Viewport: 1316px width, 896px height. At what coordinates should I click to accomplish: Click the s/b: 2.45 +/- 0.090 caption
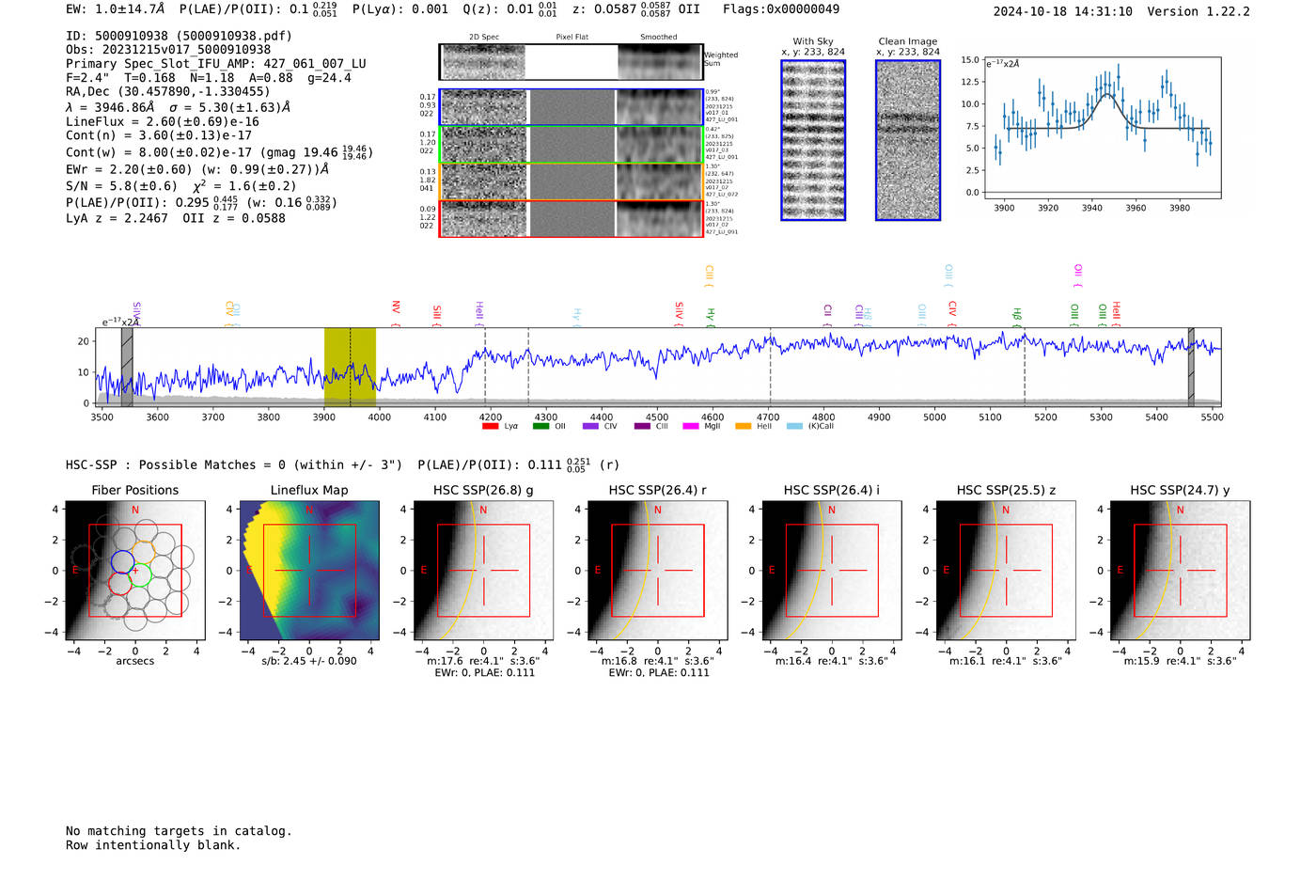pos(309,661)
